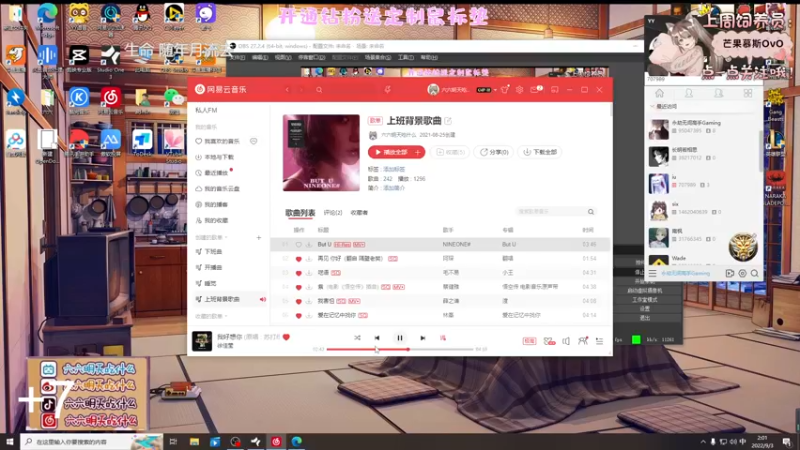
Task: Collapse the created playlists section
Action: pyautogui.click(x=211, y=237)
